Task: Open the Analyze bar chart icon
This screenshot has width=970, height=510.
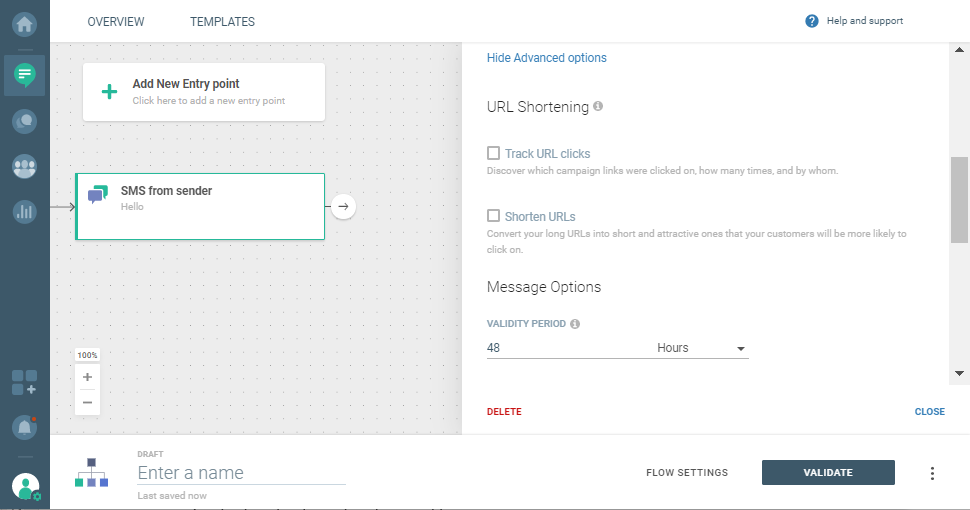Action: (x=24, y=211)
